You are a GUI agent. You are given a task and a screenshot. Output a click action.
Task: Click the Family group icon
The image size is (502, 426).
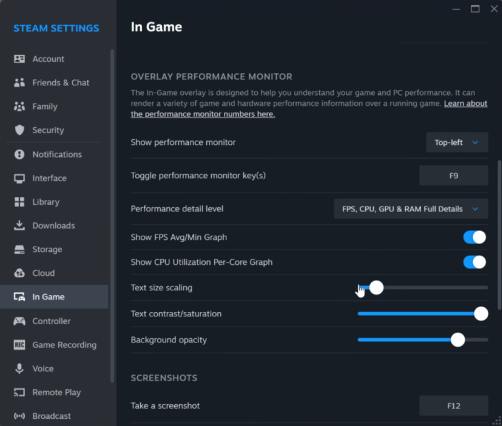coord(19,106)
